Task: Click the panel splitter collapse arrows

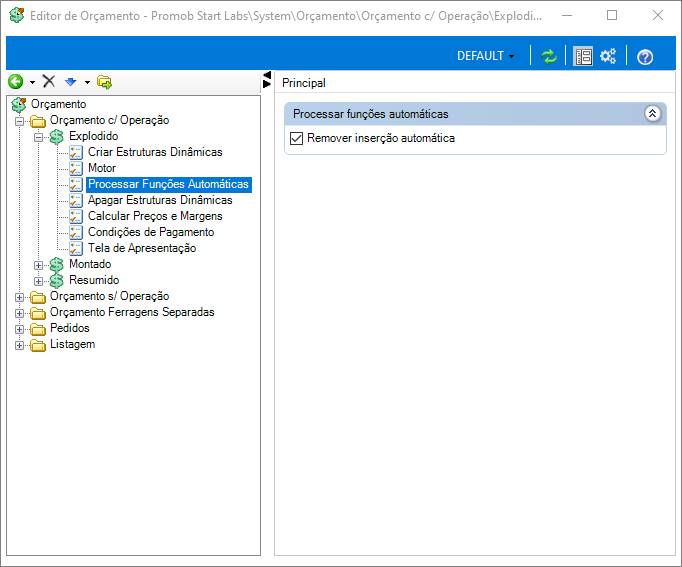Action: click(x=267, y=80)
